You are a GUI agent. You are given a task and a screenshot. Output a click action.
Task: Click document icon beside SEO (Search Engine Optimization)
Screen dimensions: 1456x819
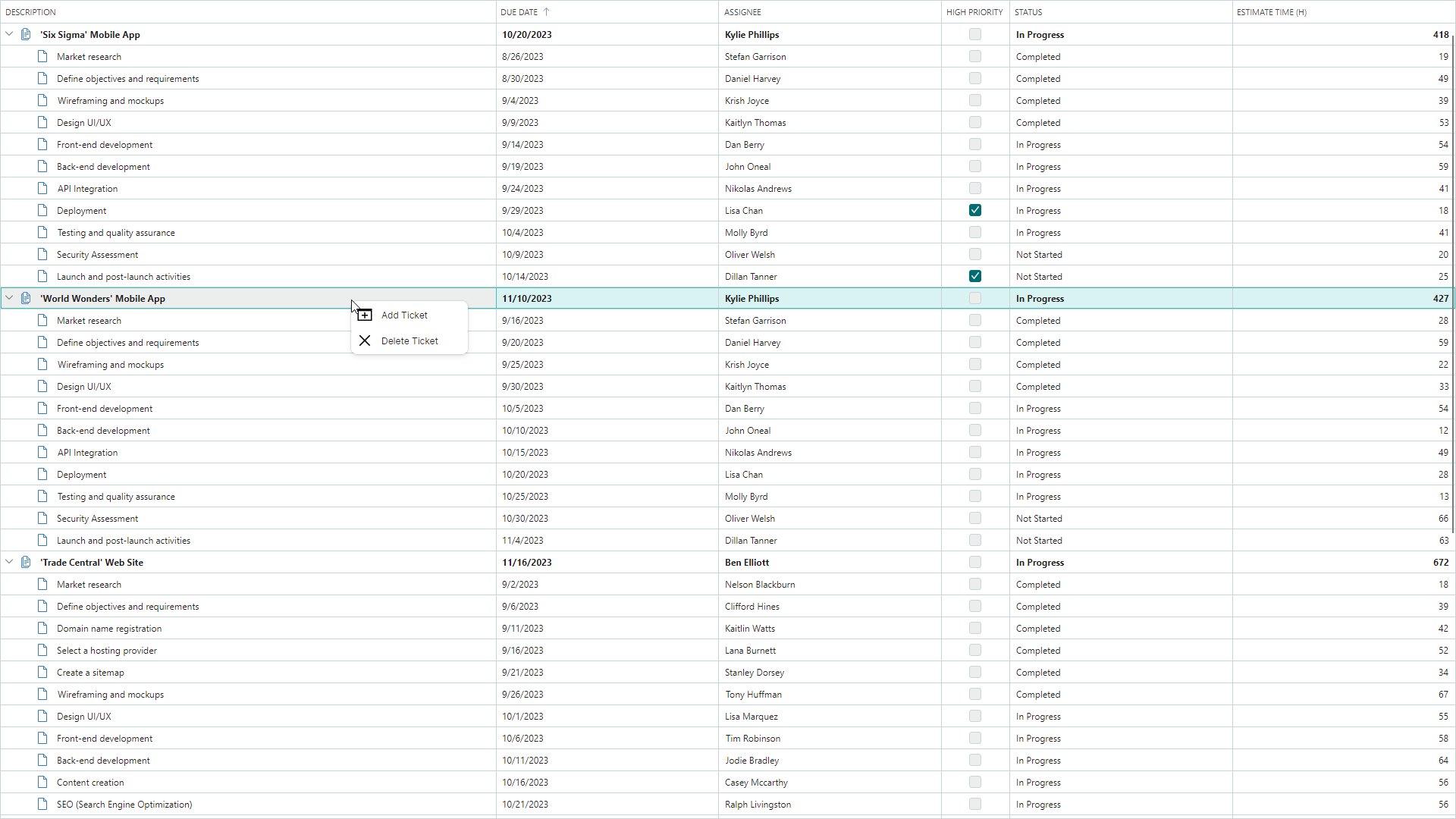pos(42,805)
